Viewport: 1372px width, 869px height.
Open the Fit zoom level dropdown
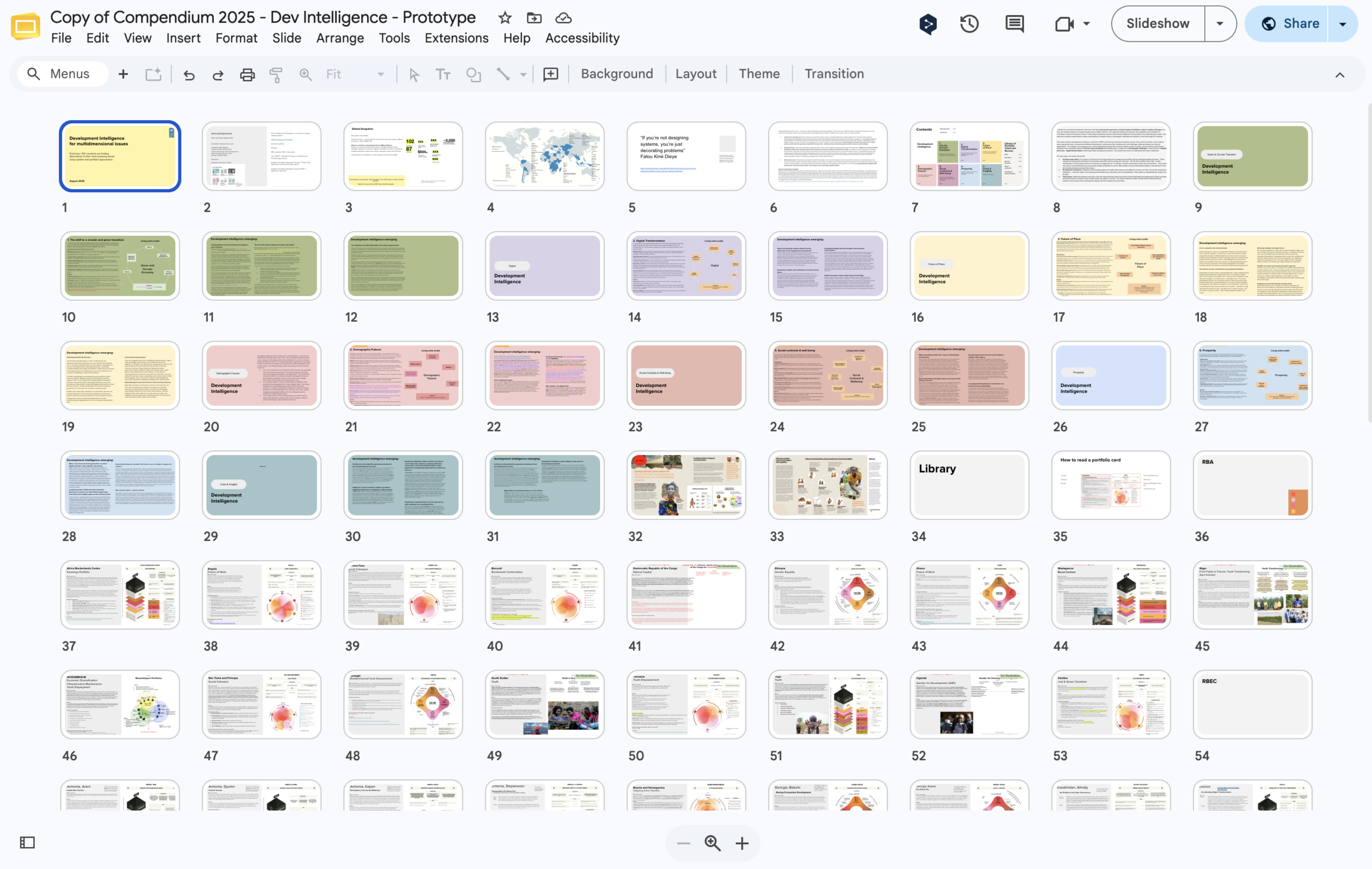[355, 74]
